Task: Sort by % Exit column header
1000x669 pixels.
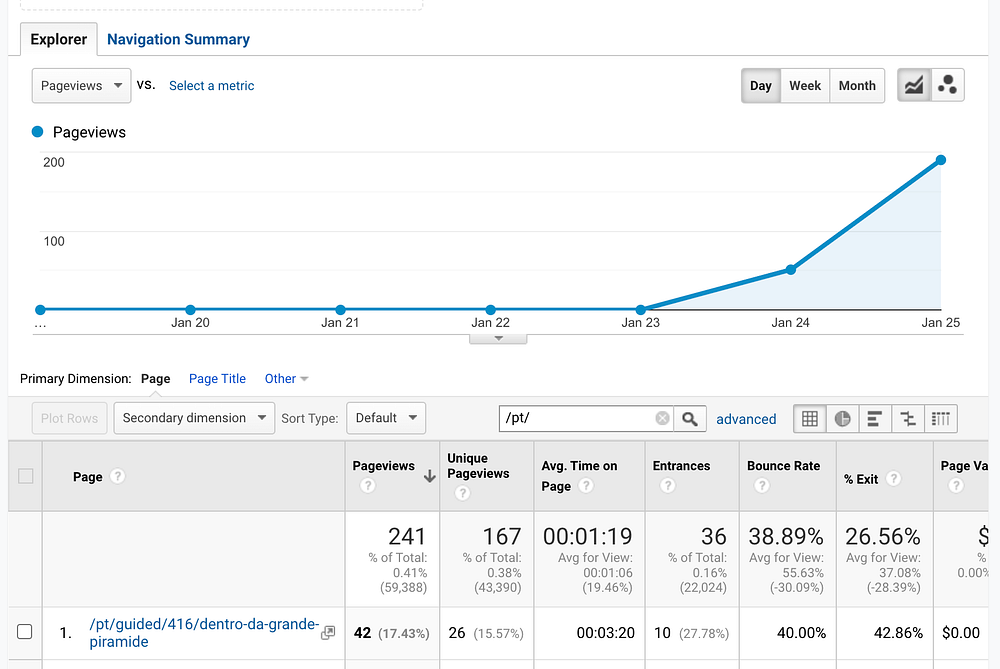Action: [861, 479]
